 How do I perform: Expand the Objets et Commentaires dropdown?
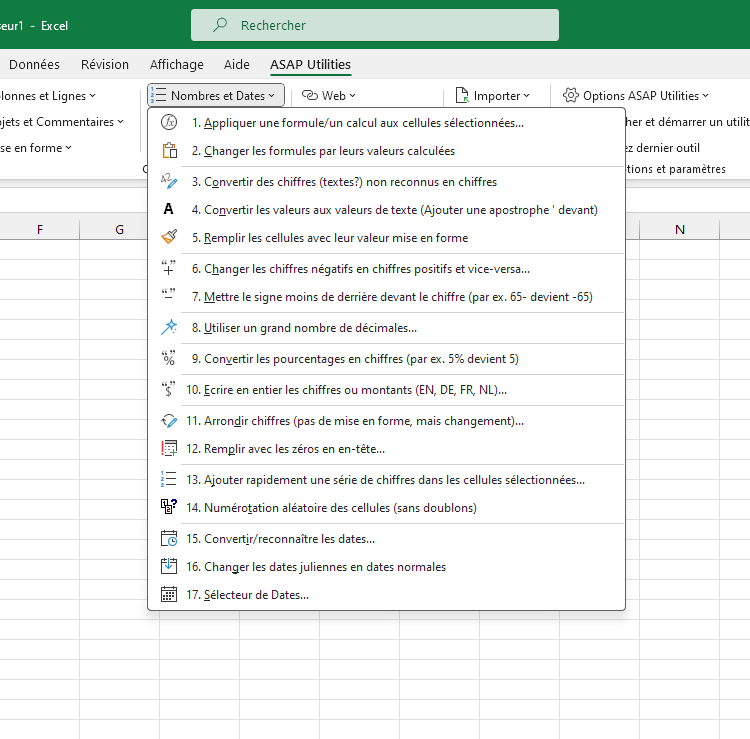(x=62, y=121)
